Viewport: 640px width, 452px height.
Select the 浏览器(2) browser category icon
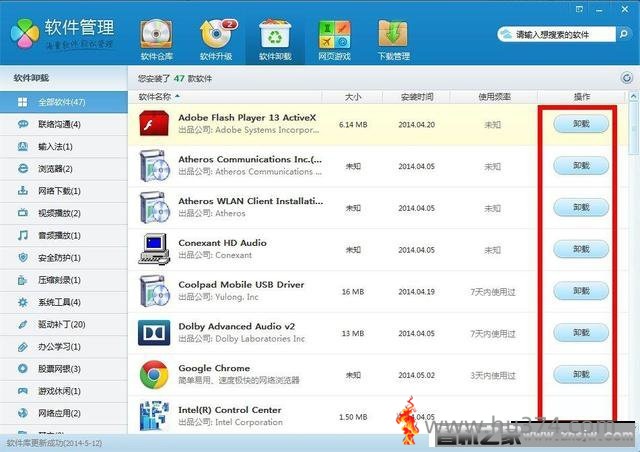(23, 169)
